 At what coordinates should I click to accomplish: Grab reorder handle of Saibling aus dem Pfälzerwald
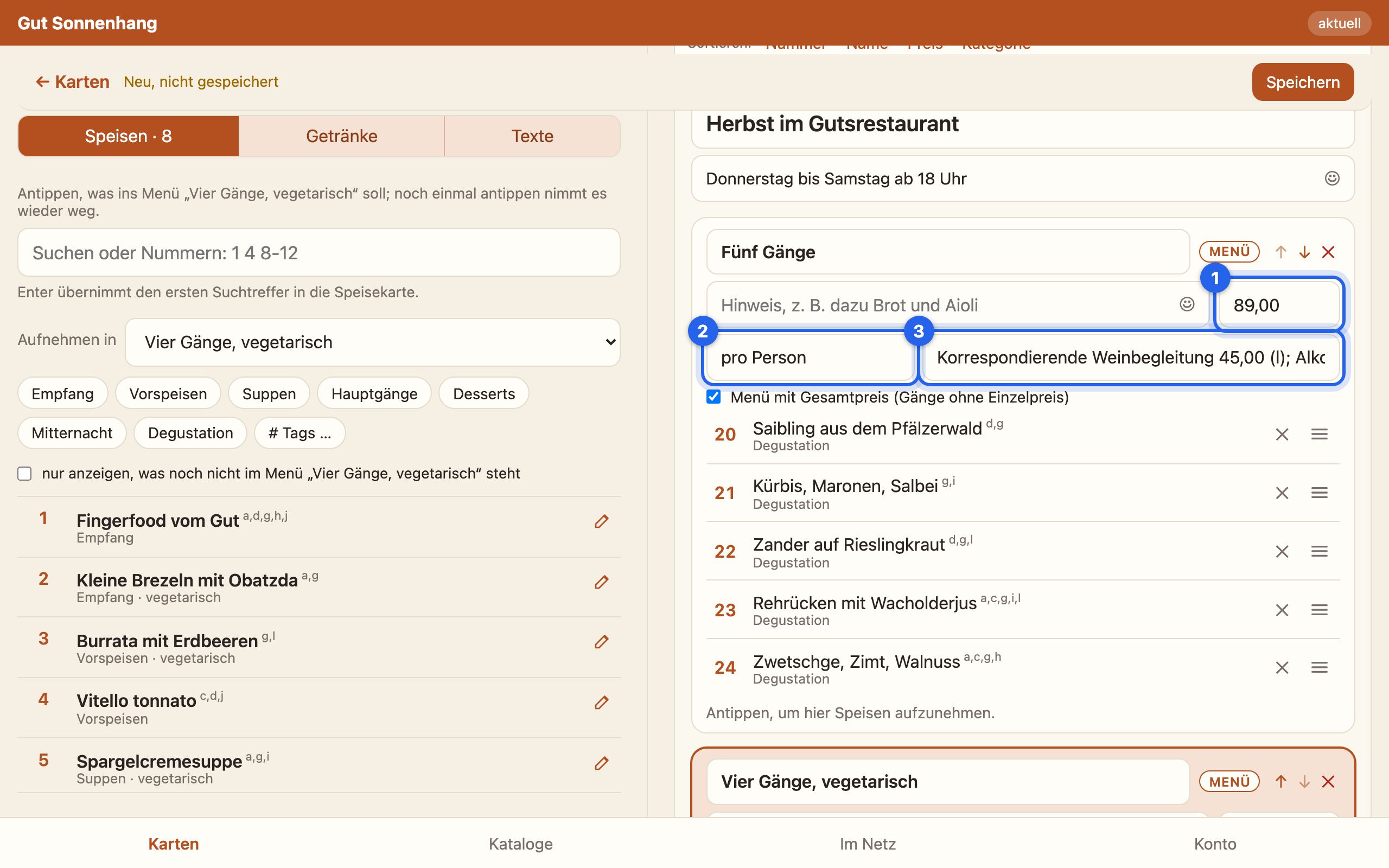(x=1319, y=435)
